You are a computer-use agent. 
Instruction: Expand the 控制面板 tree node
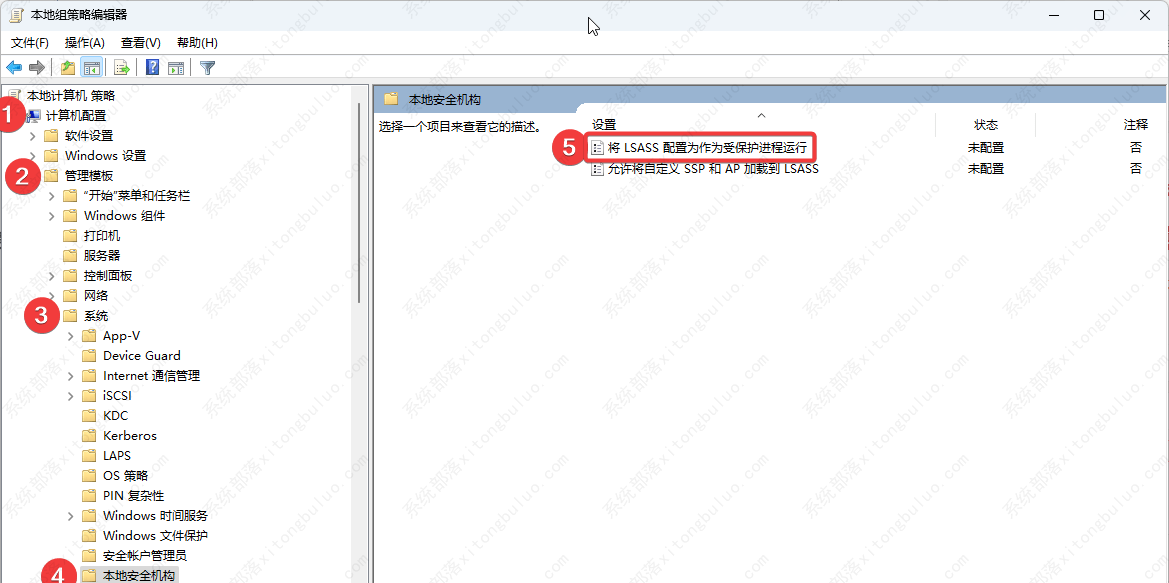point(52,276)
